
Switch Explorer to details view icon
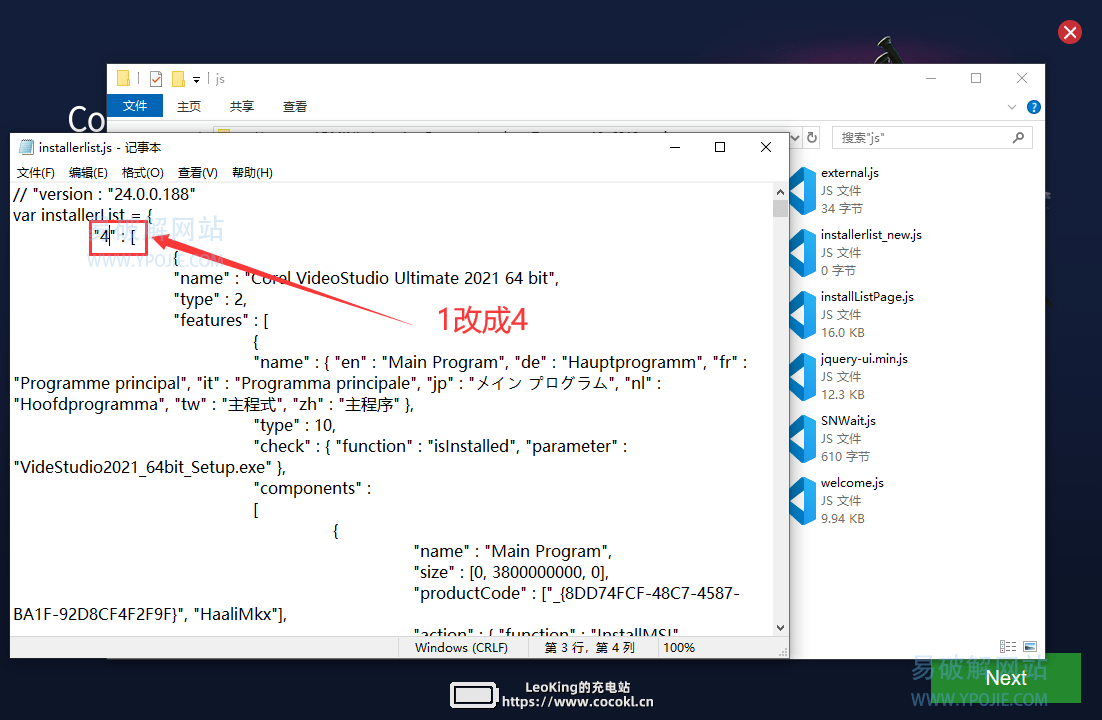(1008, 646)
